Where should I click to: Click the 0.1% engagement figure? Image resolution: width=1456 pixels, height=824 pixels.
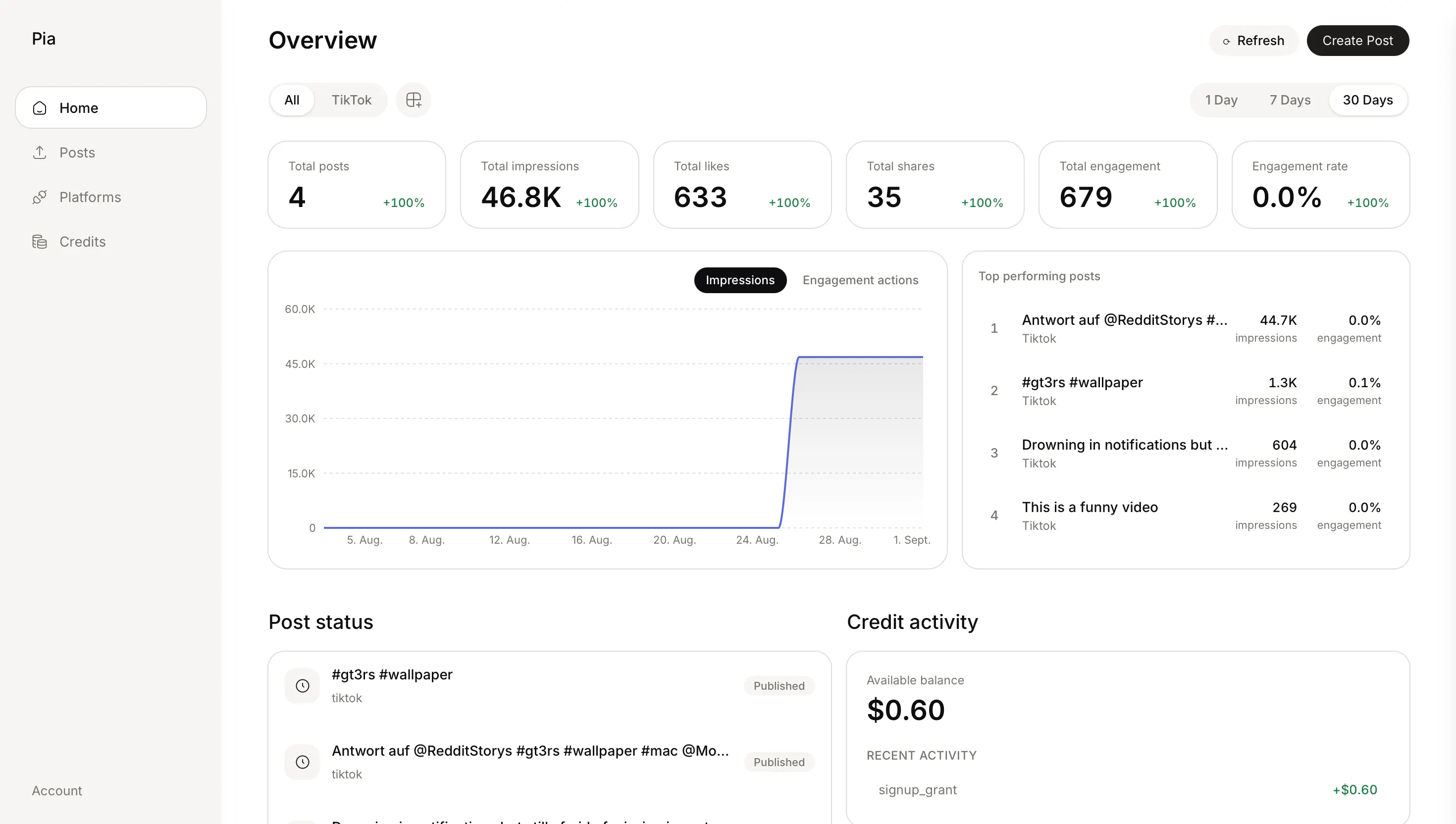coord(1364,383)
